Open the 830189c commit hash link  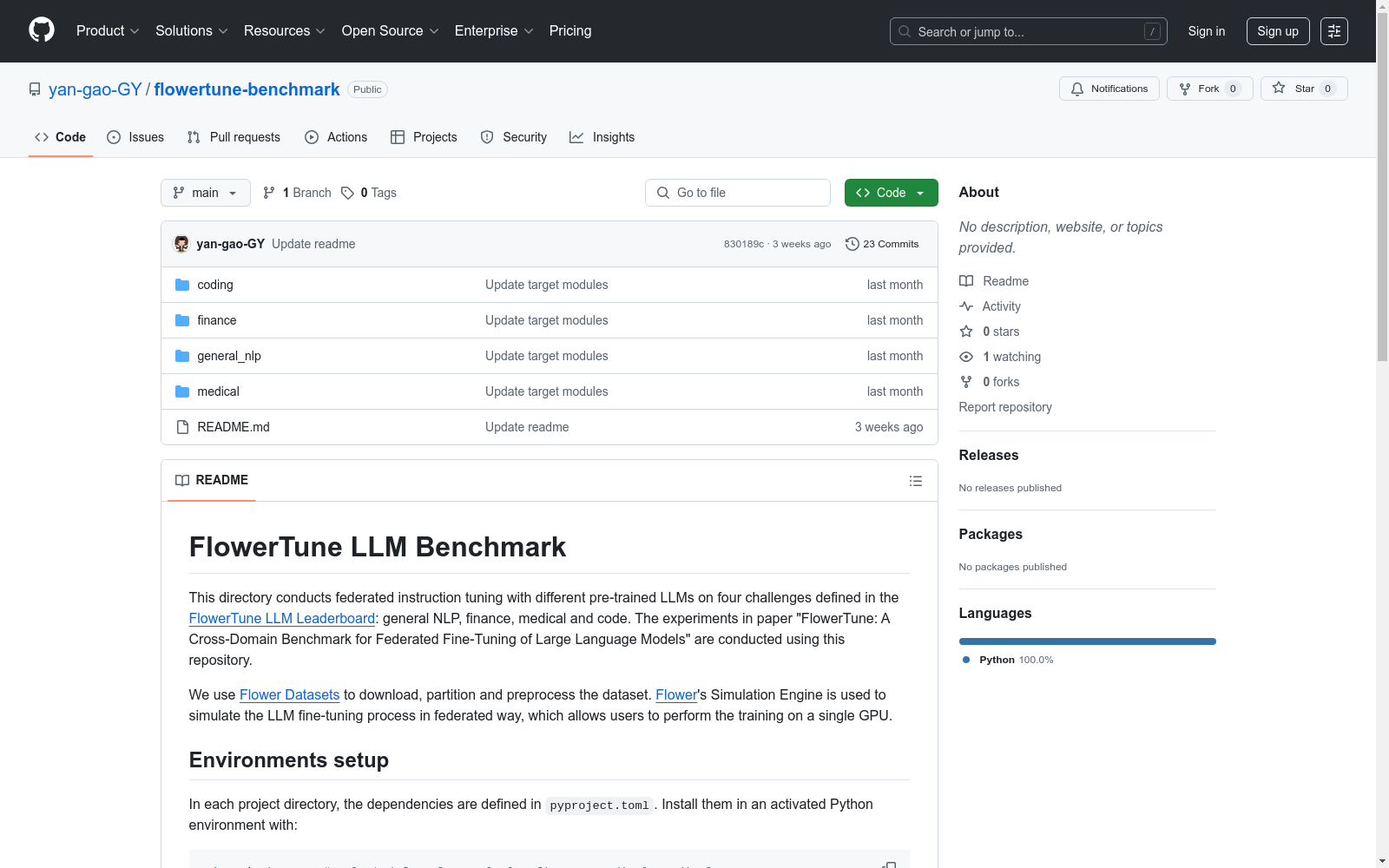744,244
